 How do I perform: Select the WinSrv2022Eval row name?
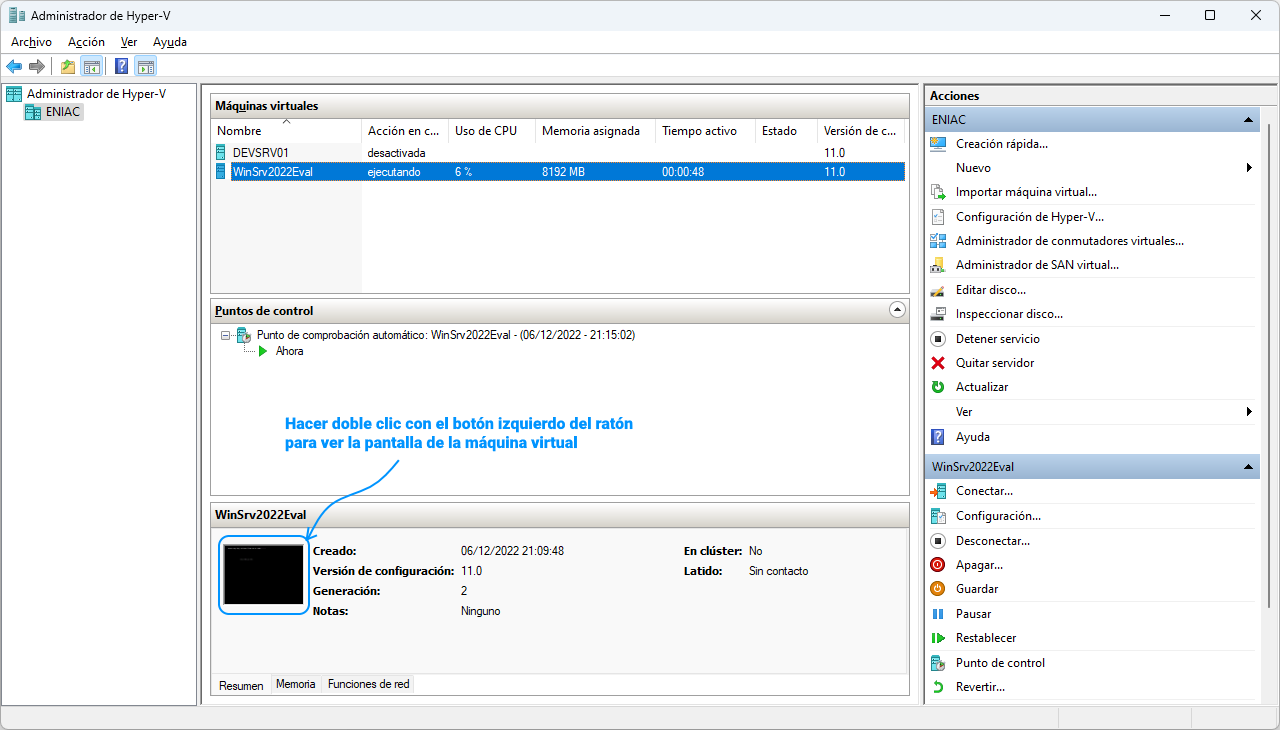(272, 172)
